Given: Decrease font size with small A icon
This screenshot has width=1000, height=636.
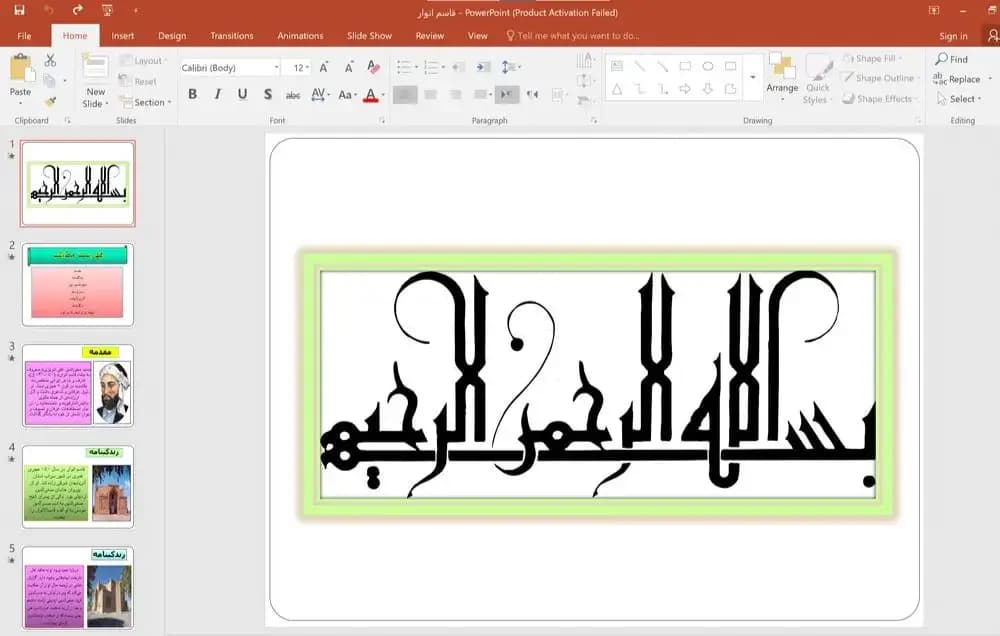Looking at the screenshot, I should point(349,67).
